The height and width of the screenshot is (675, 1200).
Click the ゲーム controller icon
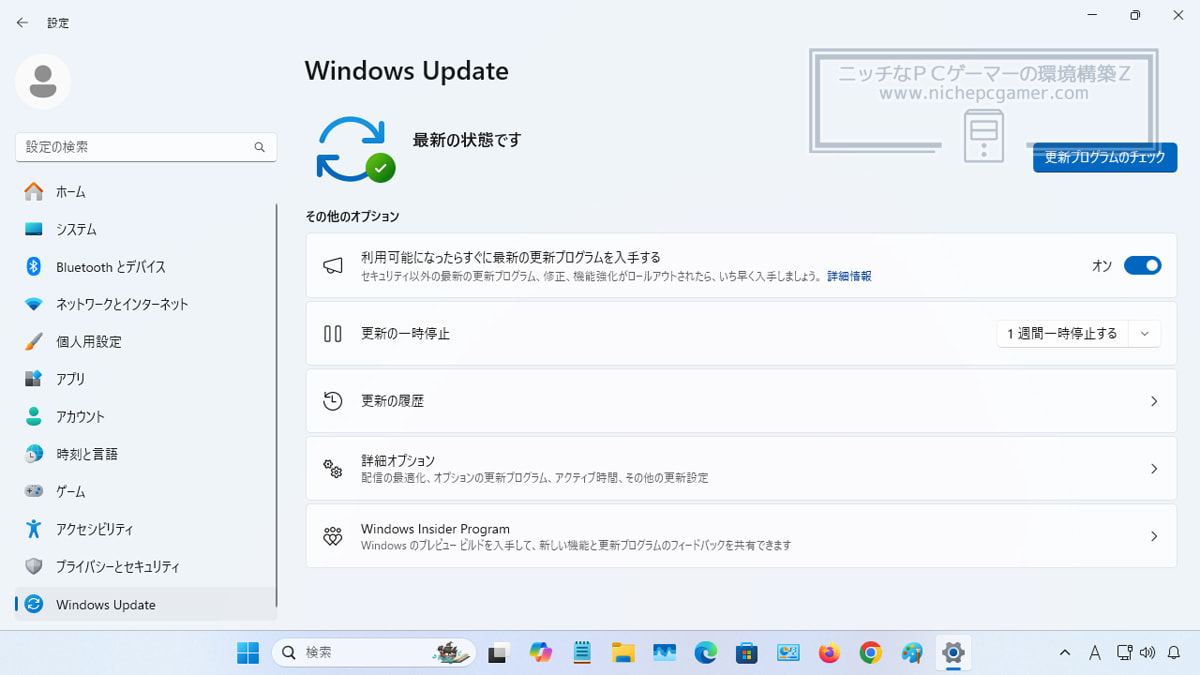tap(34, 491)
